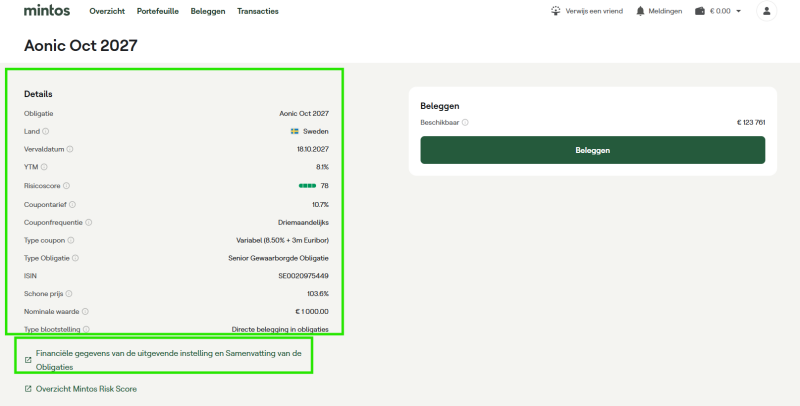
Task: Click the info icon next to Type Obligatie
Action: 76,258
